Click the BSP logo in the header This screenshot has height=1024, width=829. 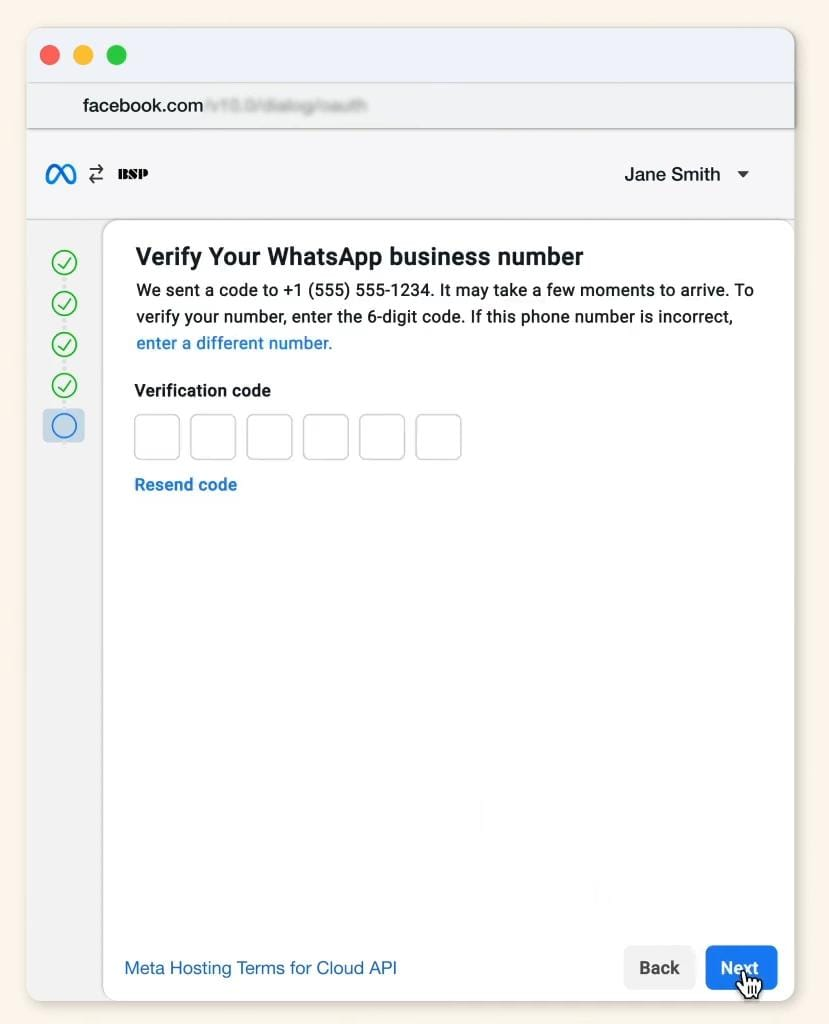(x=133, y=174)
